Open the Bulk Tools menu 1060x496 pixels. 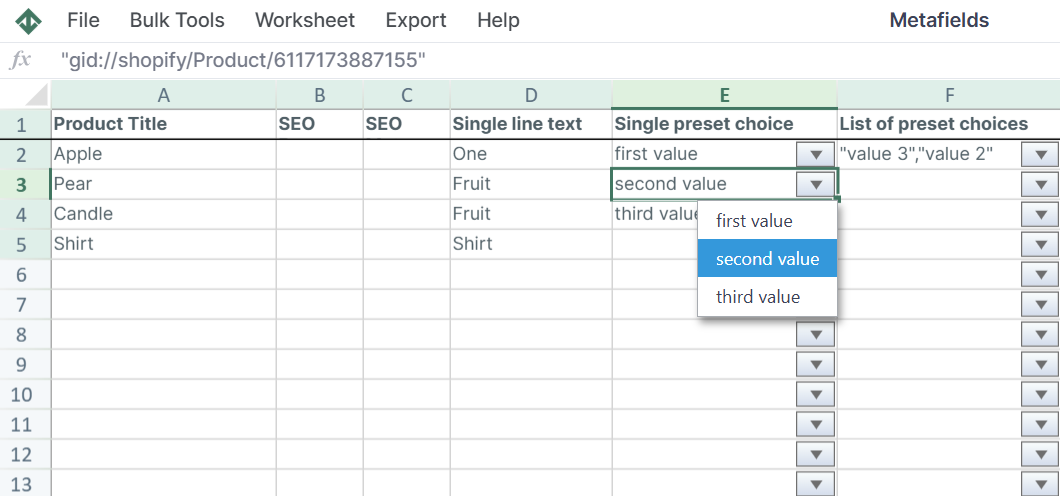pyautogui.click(x=177, y=21)
